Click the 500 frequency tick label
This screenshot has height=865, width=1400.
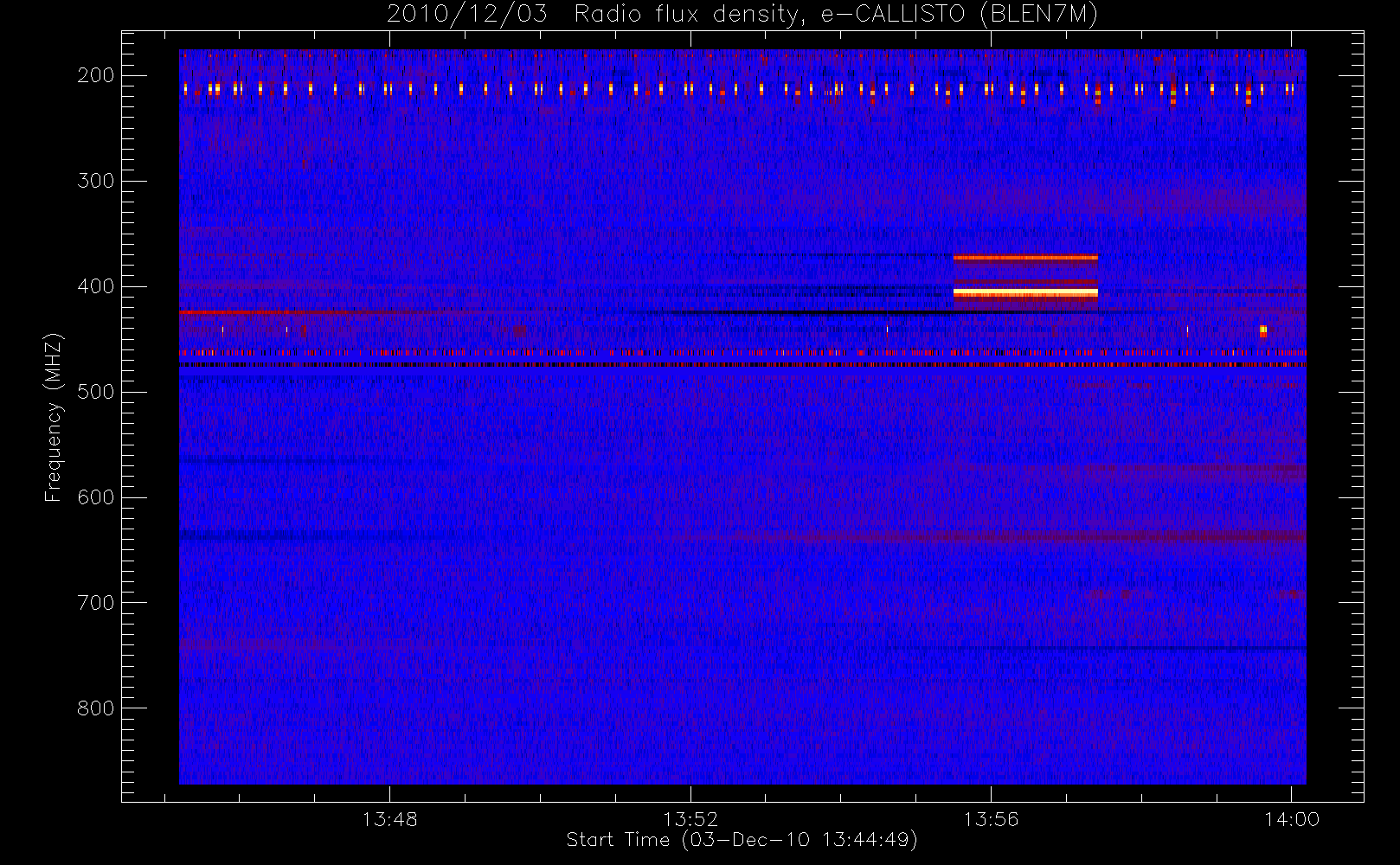(95, 392)
